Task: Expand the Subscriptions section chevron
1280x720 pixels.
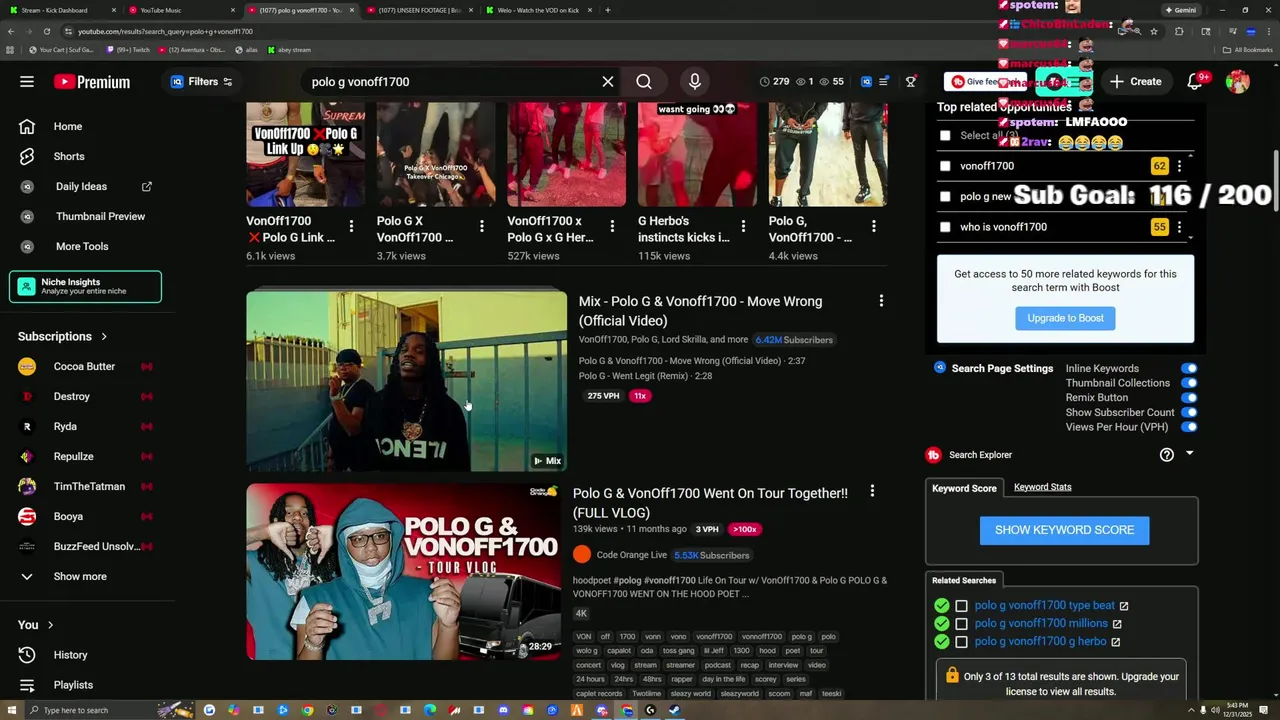Action: click(x=104, y=337)
